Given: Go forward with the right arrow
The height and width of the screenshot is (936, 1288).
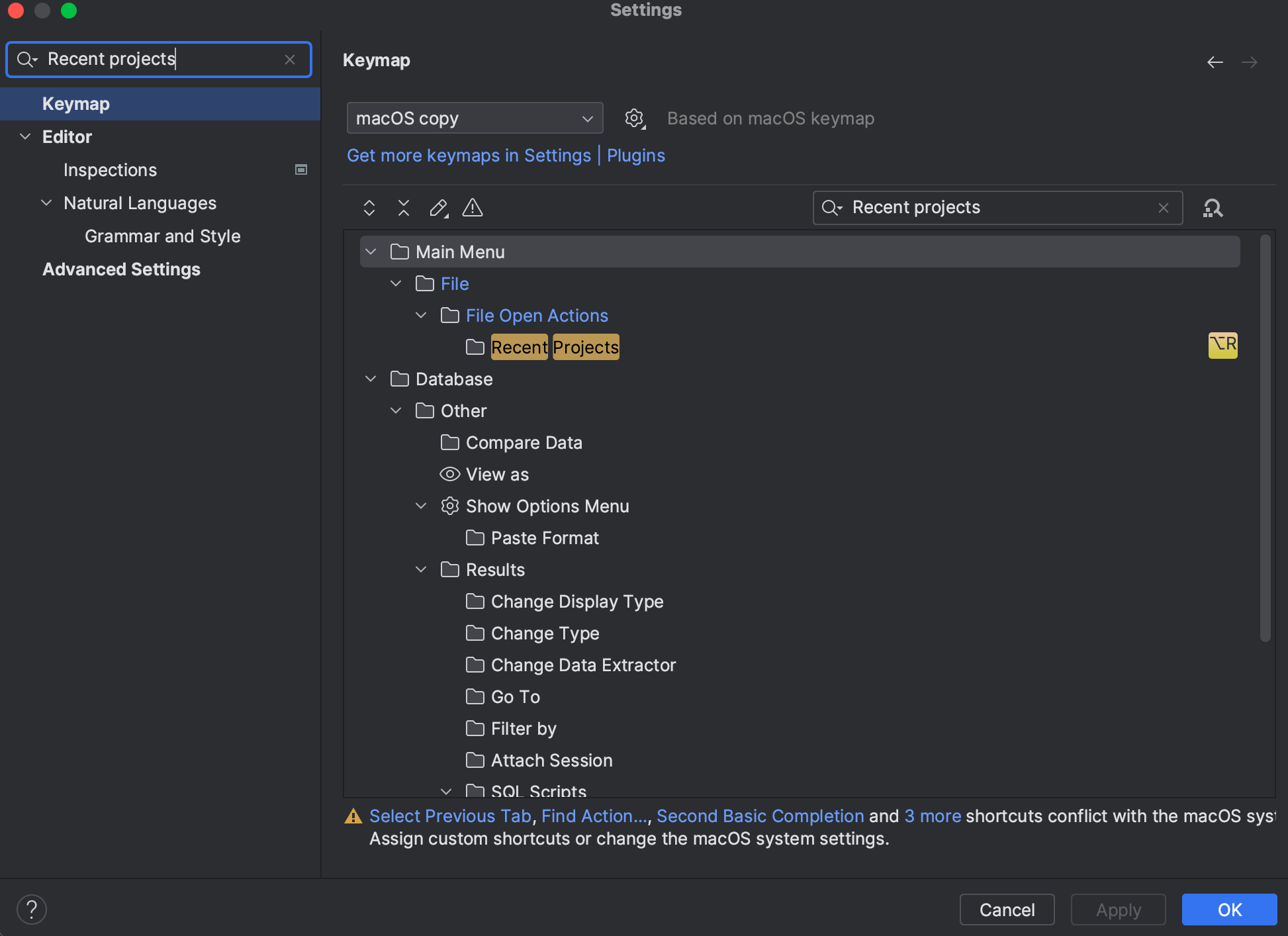Looking at the screenshot, I should [x=1250, y=62].
